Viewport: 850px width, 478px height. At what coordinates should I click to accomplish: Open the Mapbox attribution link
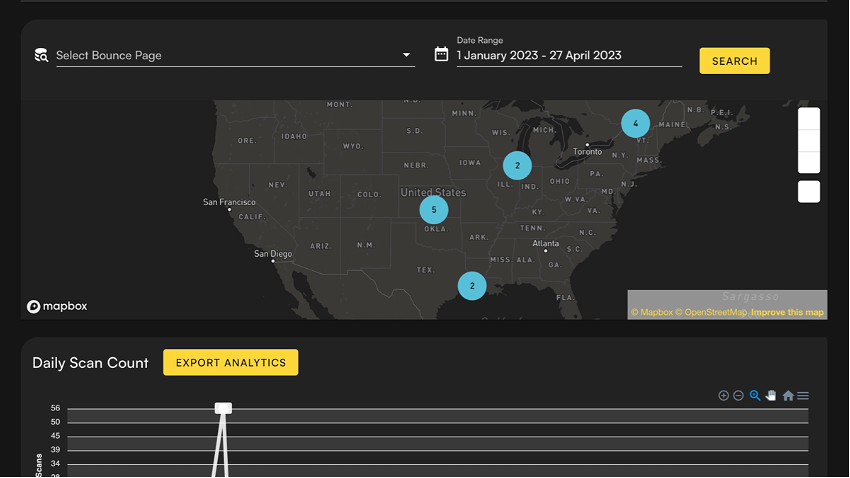tap(652, 312)
